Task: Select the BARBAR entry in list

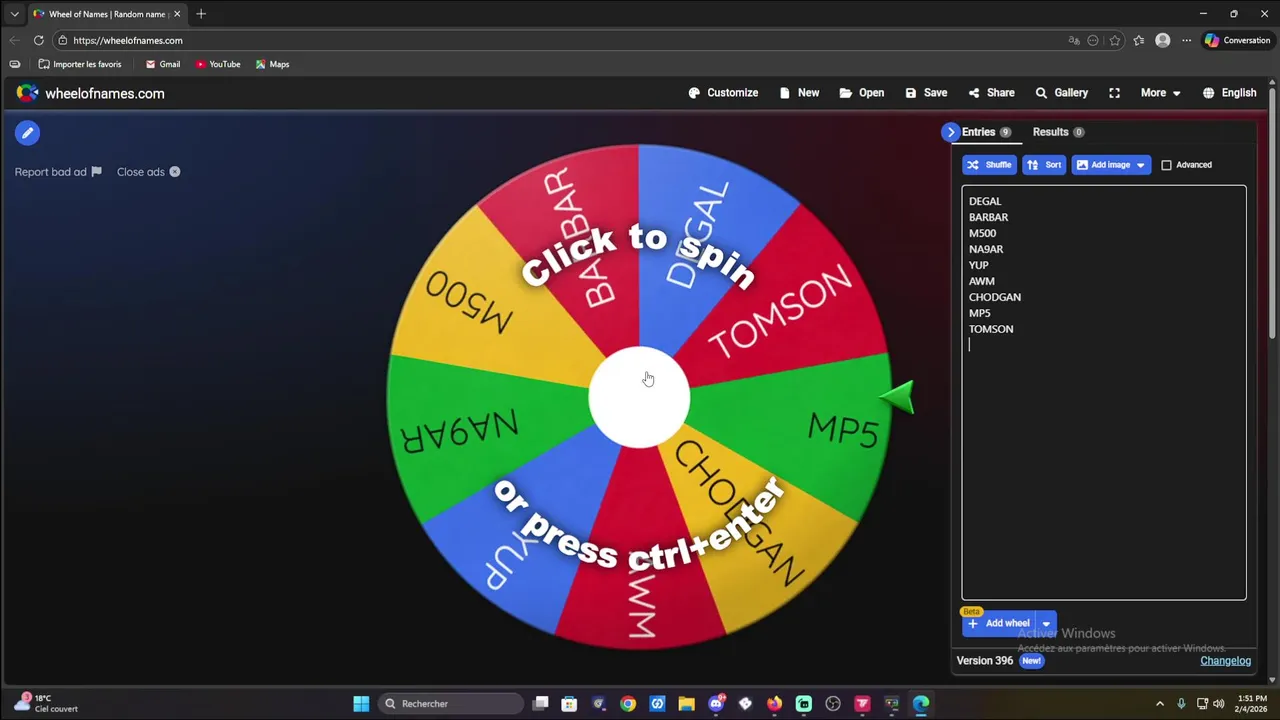Action: click(988, 217)
